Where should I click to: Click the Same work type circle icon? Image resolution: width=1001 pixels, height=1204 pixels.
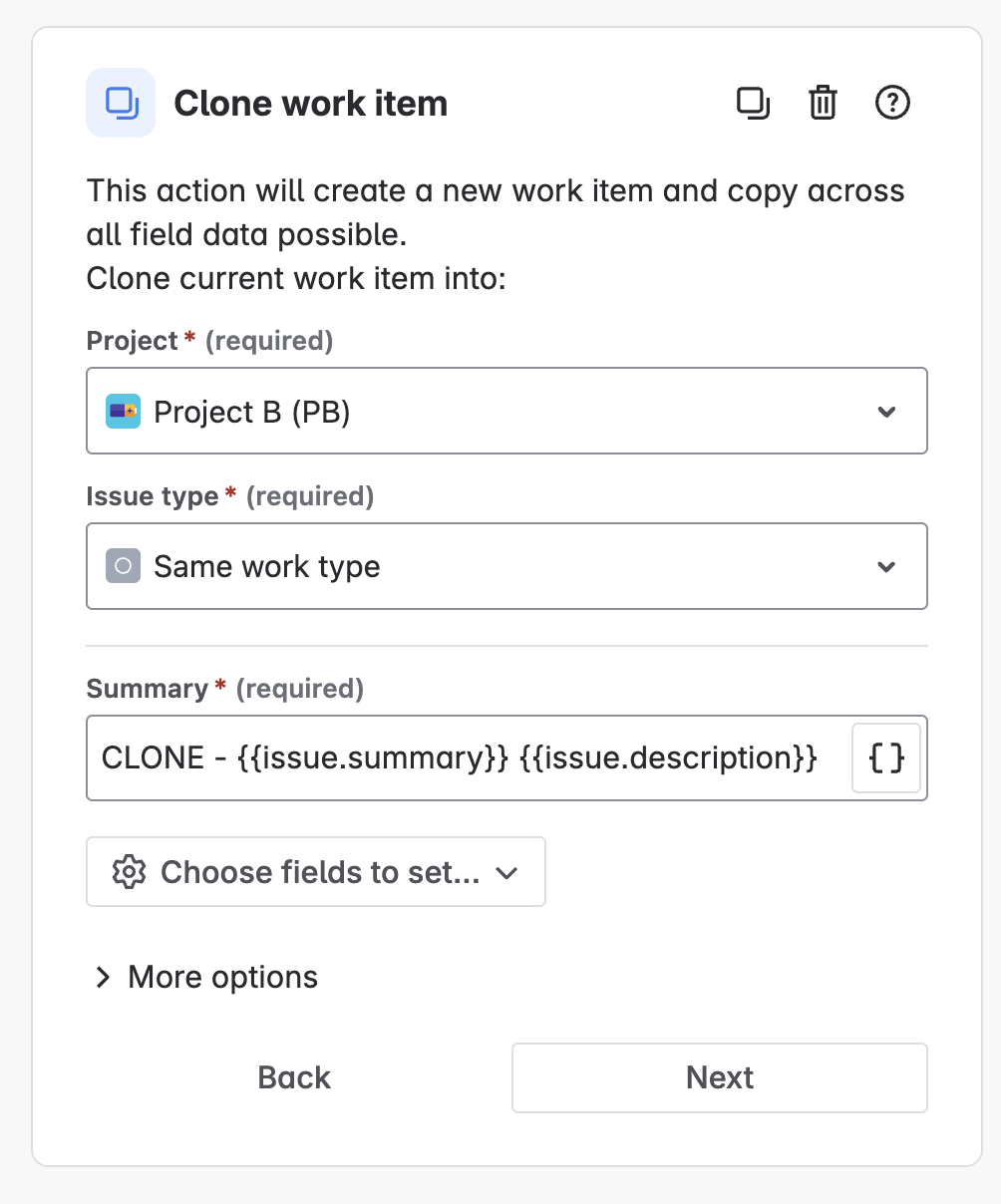click(x=123, y=566)
